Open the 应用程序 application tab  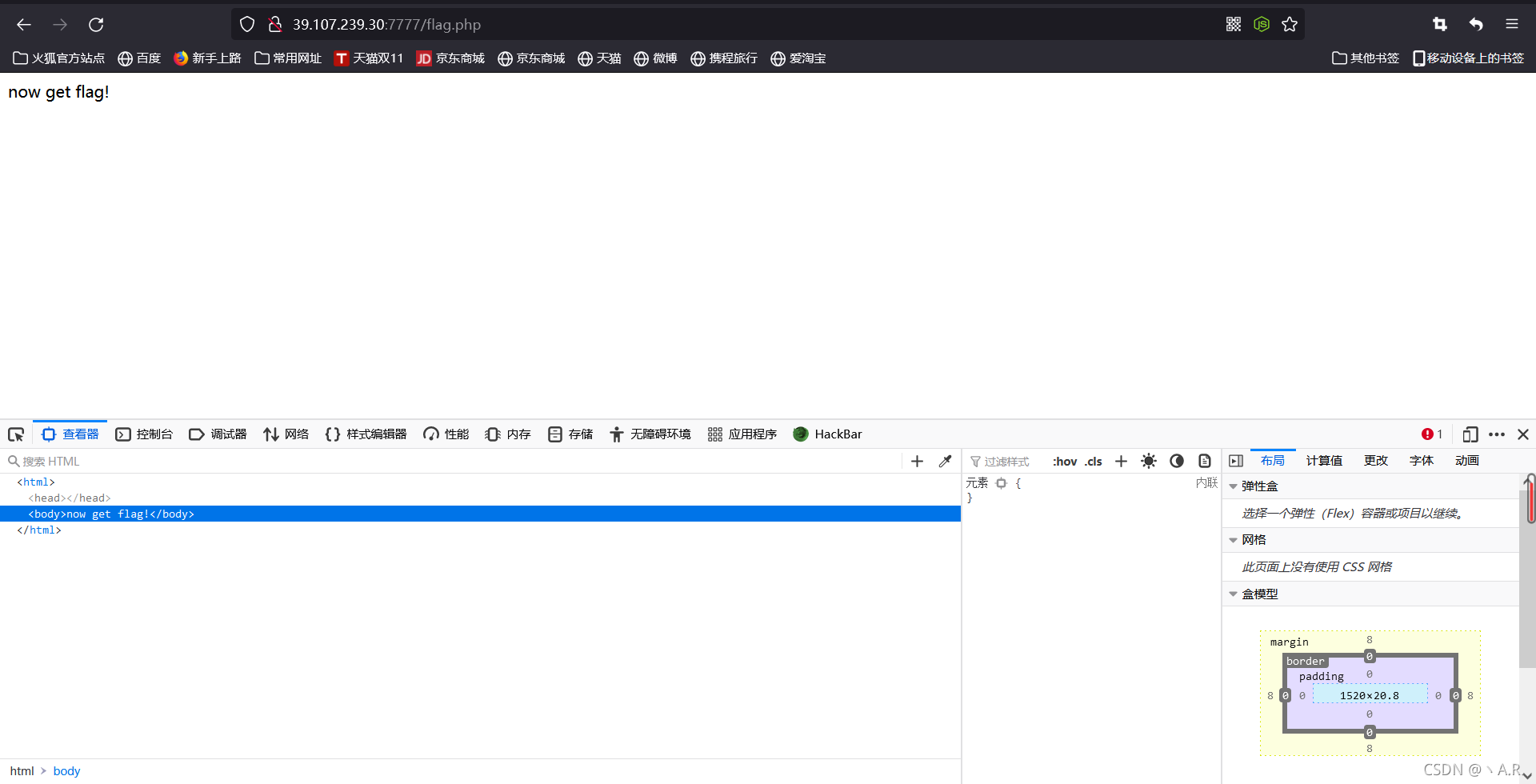742,434
